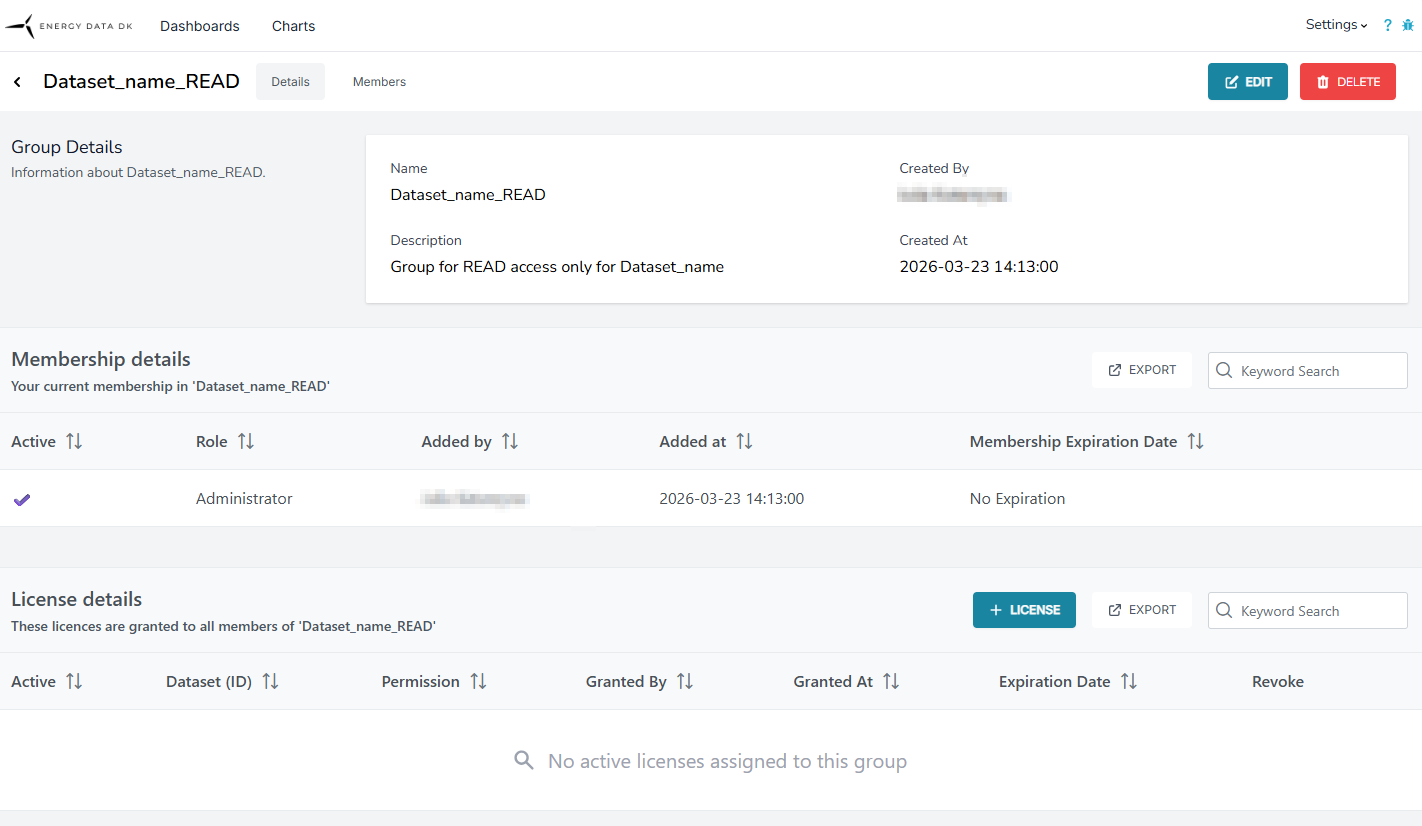Viewport: 1422px width, 826px height.
Task: Sort membership table by Active column
Action: pos(74,441)
